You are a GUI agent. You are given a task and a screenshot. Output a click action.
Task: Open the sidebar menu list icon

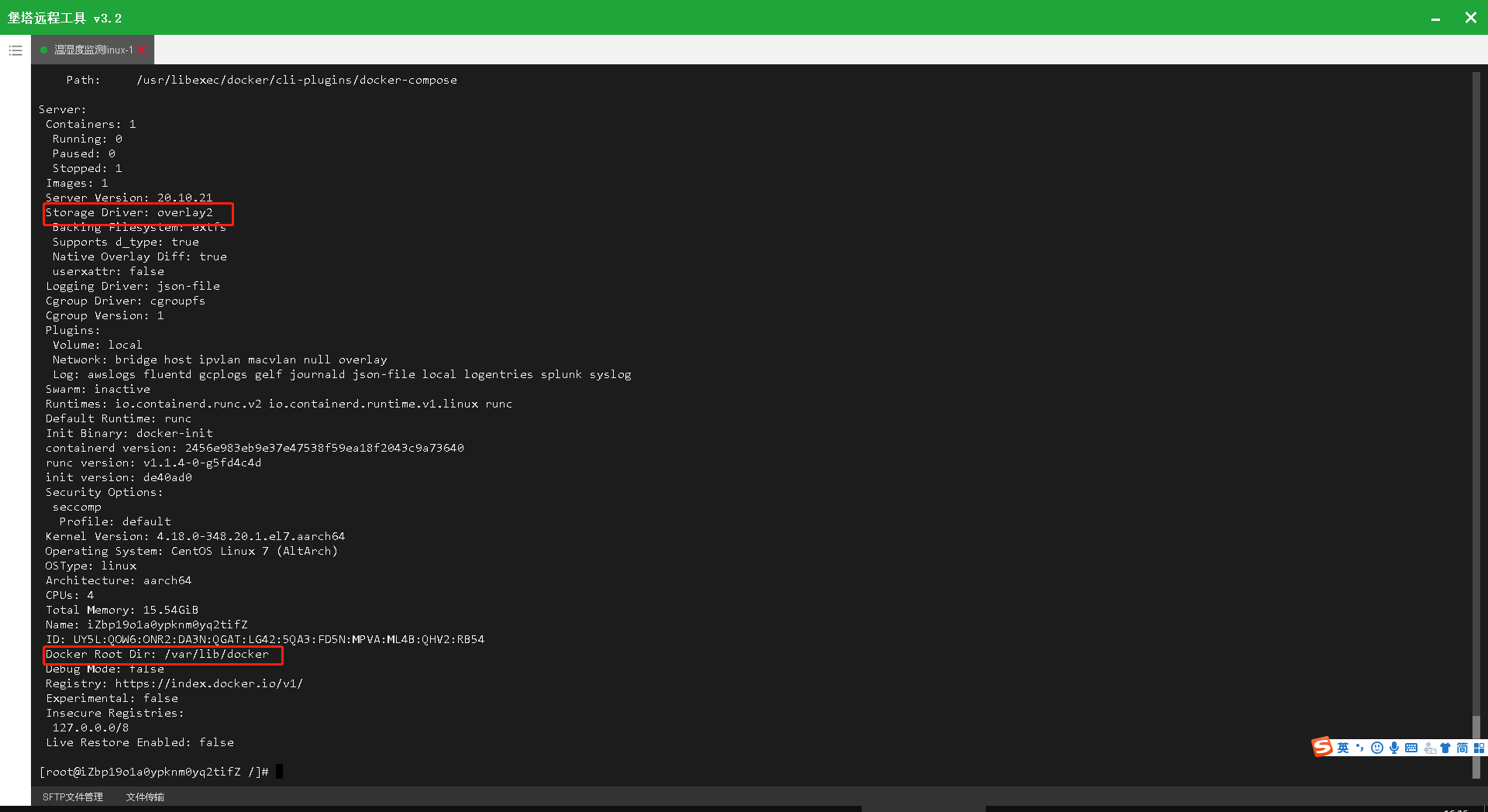pyautogui.click(x=15, y=50)
